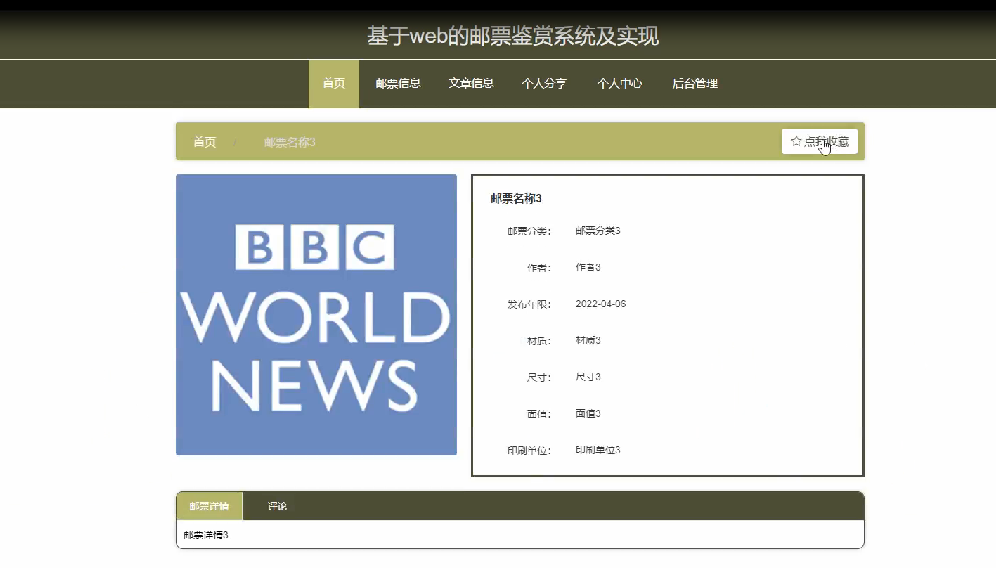Click the 印刷单位: field label
996x568 pixels.
(528, 450)
